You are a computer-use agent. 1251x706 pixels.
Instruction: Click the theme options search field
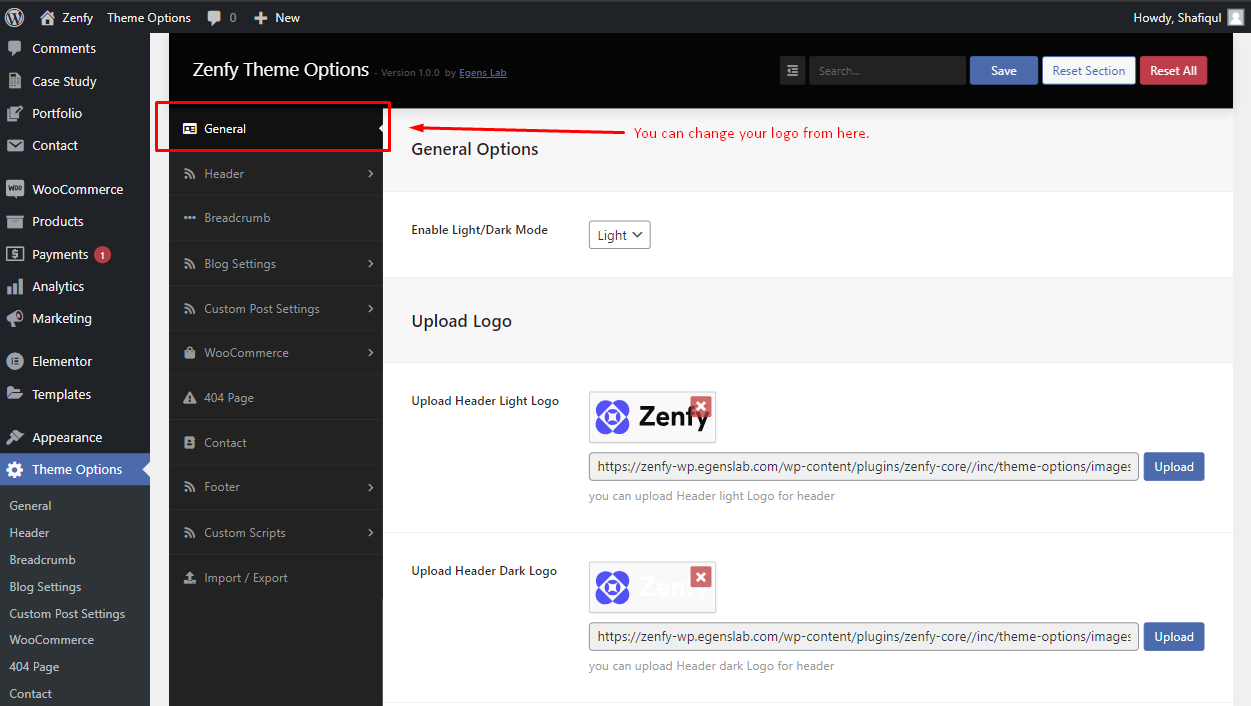[887, 71]
